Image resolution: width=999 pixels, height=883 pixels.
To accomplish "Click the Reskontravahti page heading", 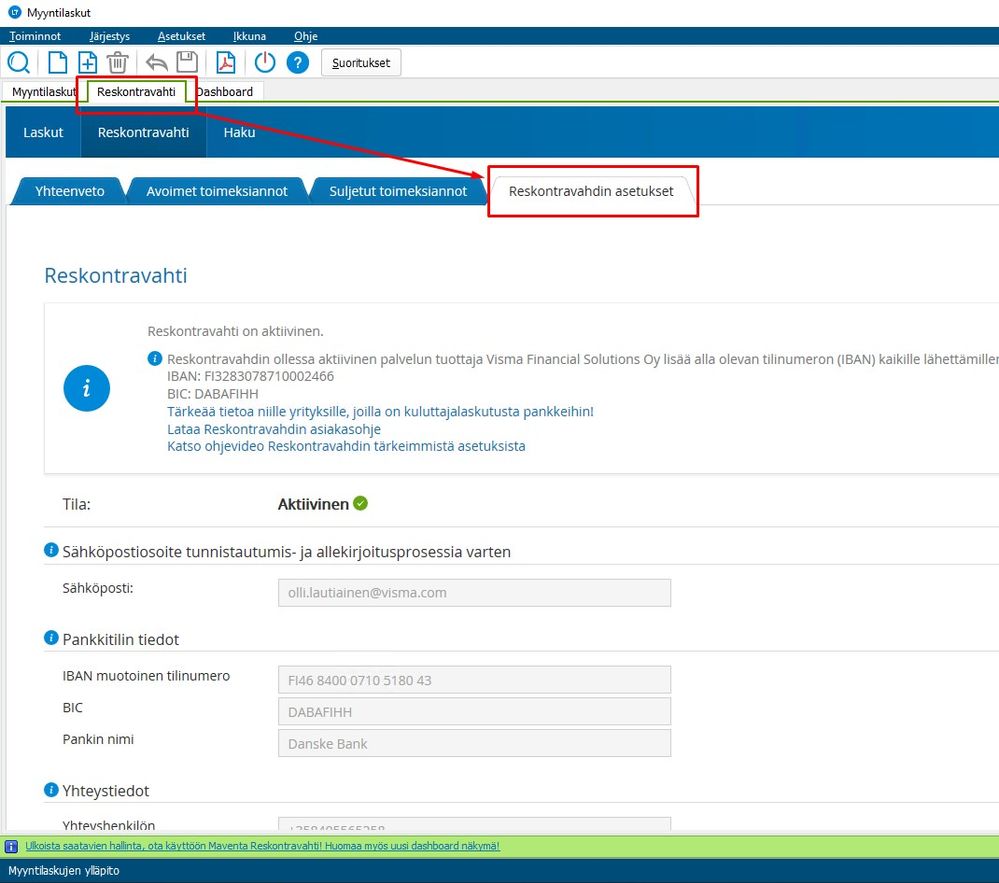I will (115, 276).
